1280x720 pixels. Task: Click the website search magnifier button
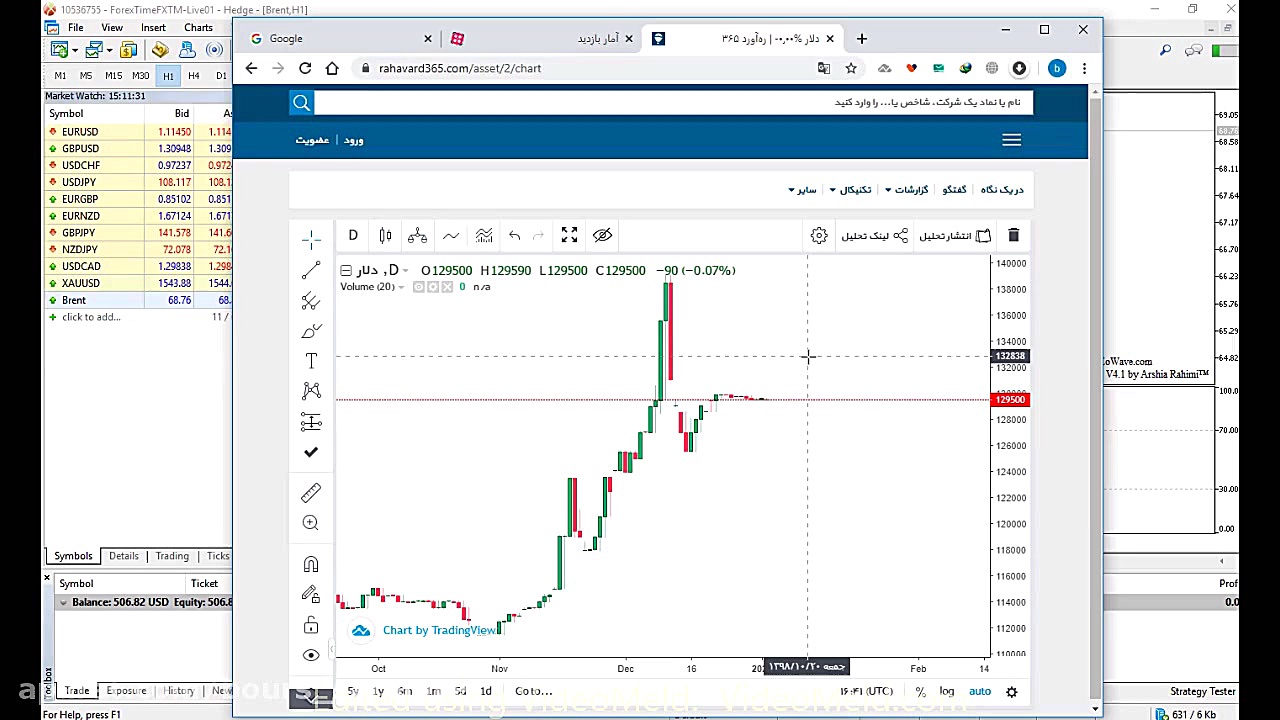coord(301,102)
